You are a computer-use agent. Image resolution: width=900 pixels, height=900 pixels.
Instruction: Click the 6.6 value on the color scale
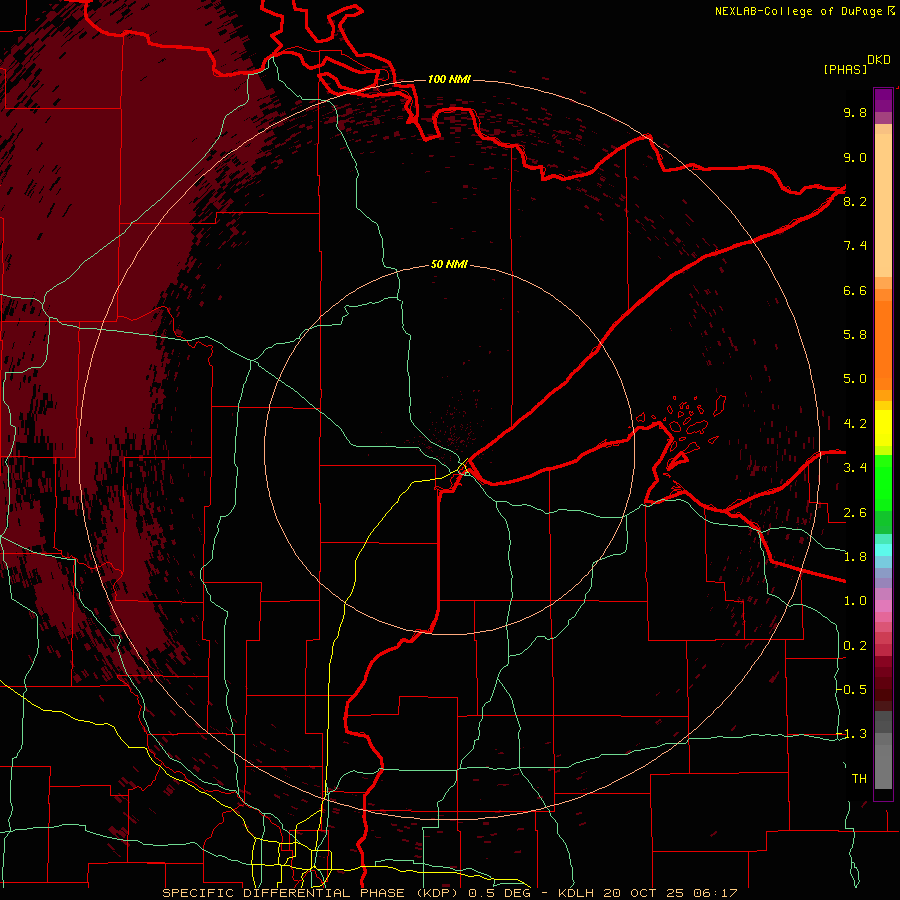coord(855,290)
